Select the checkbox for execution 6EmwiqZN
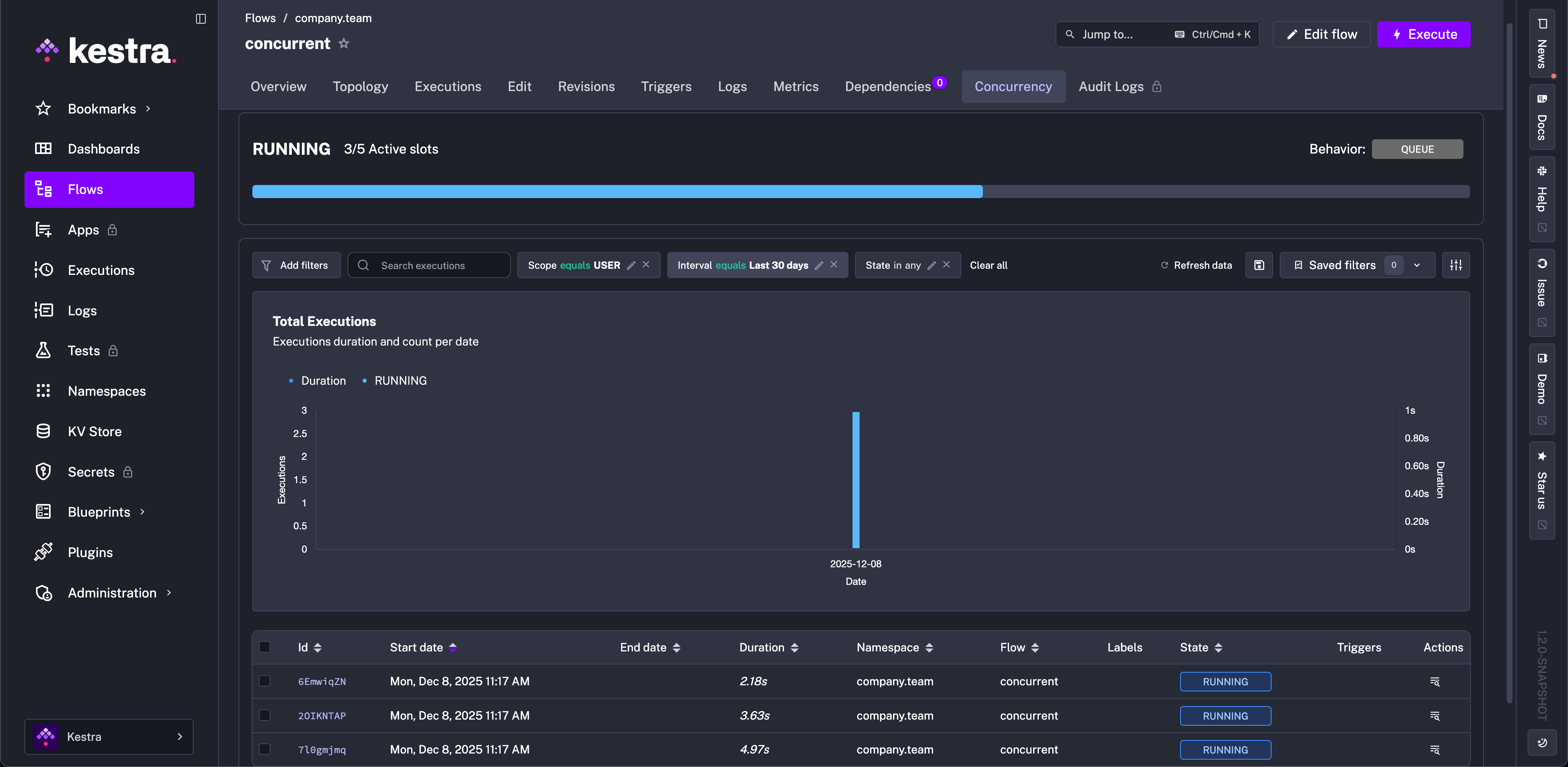Screen dimensions: 1568x767 coord(265,681)
